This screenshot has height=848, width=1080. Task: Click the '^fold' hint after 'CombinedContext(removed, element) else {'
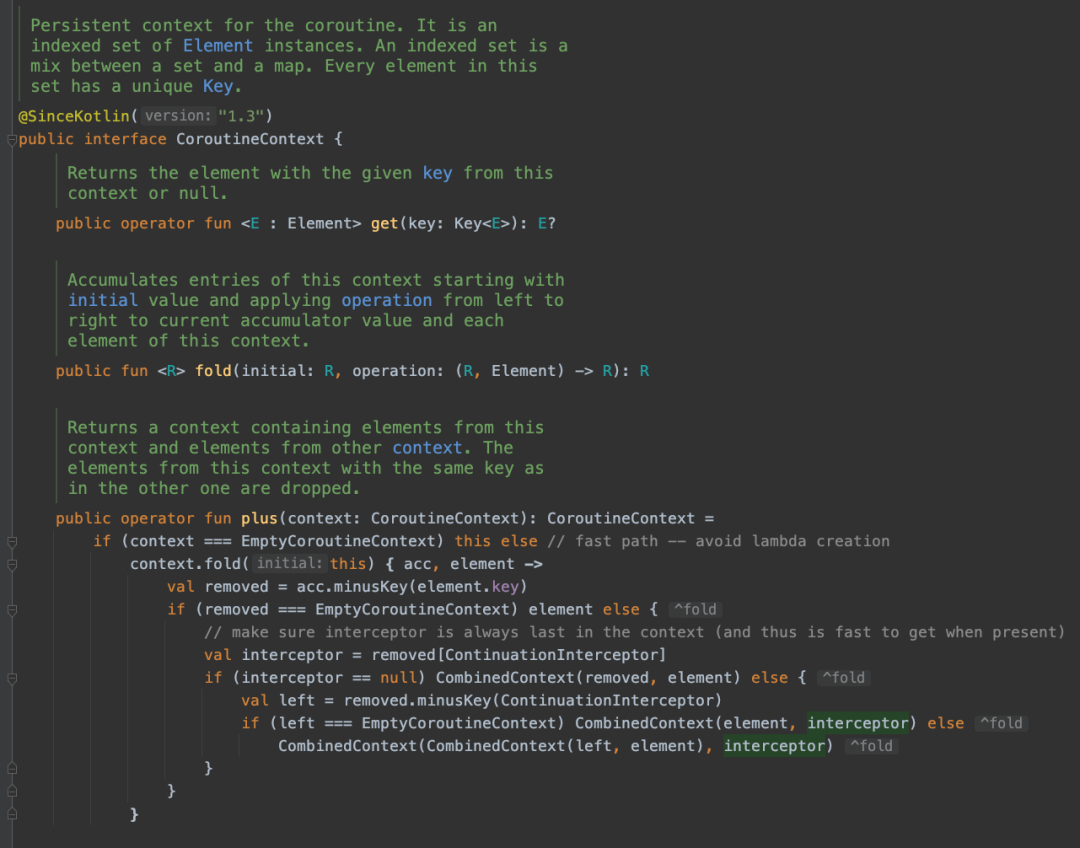click(x=844, y=678)
